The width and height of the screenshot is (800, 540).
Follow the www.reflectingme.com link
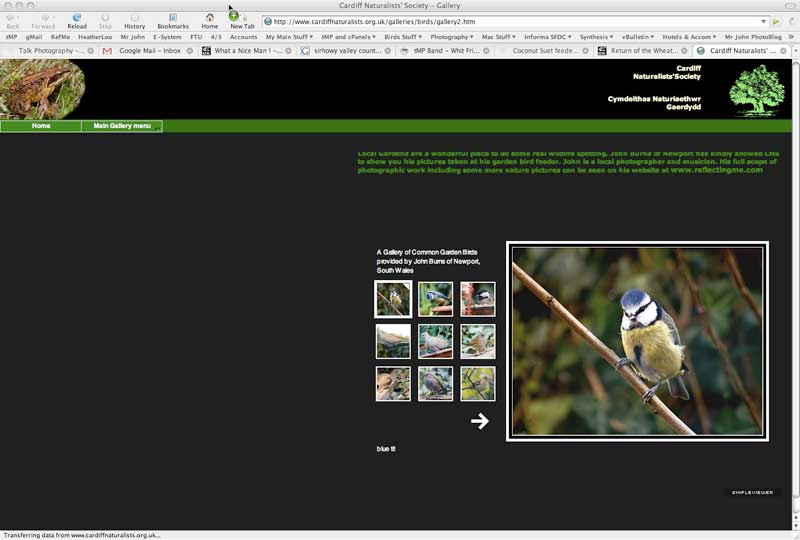pos(716,170)
